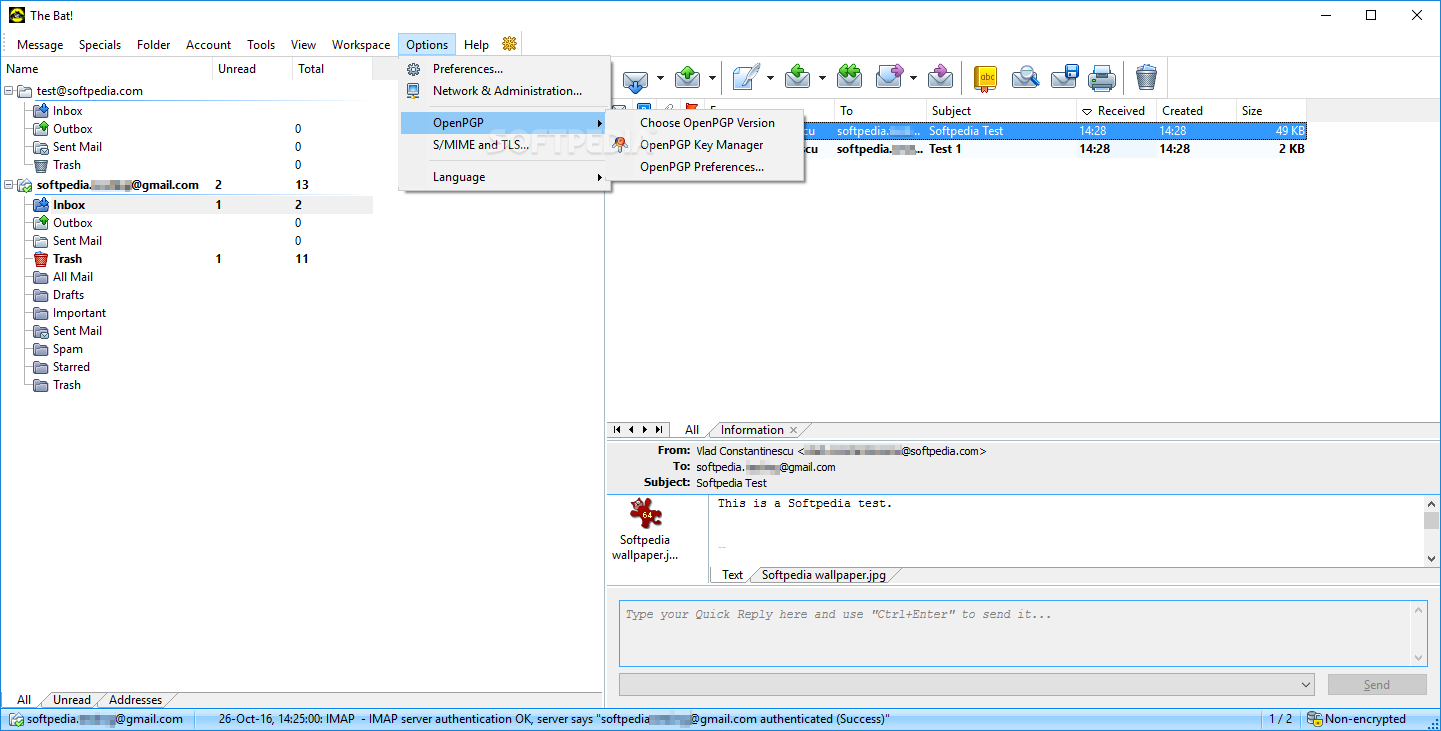Open the Workspace menu
The width and height of the screenshot is (1441, 731).
[361, 45]
